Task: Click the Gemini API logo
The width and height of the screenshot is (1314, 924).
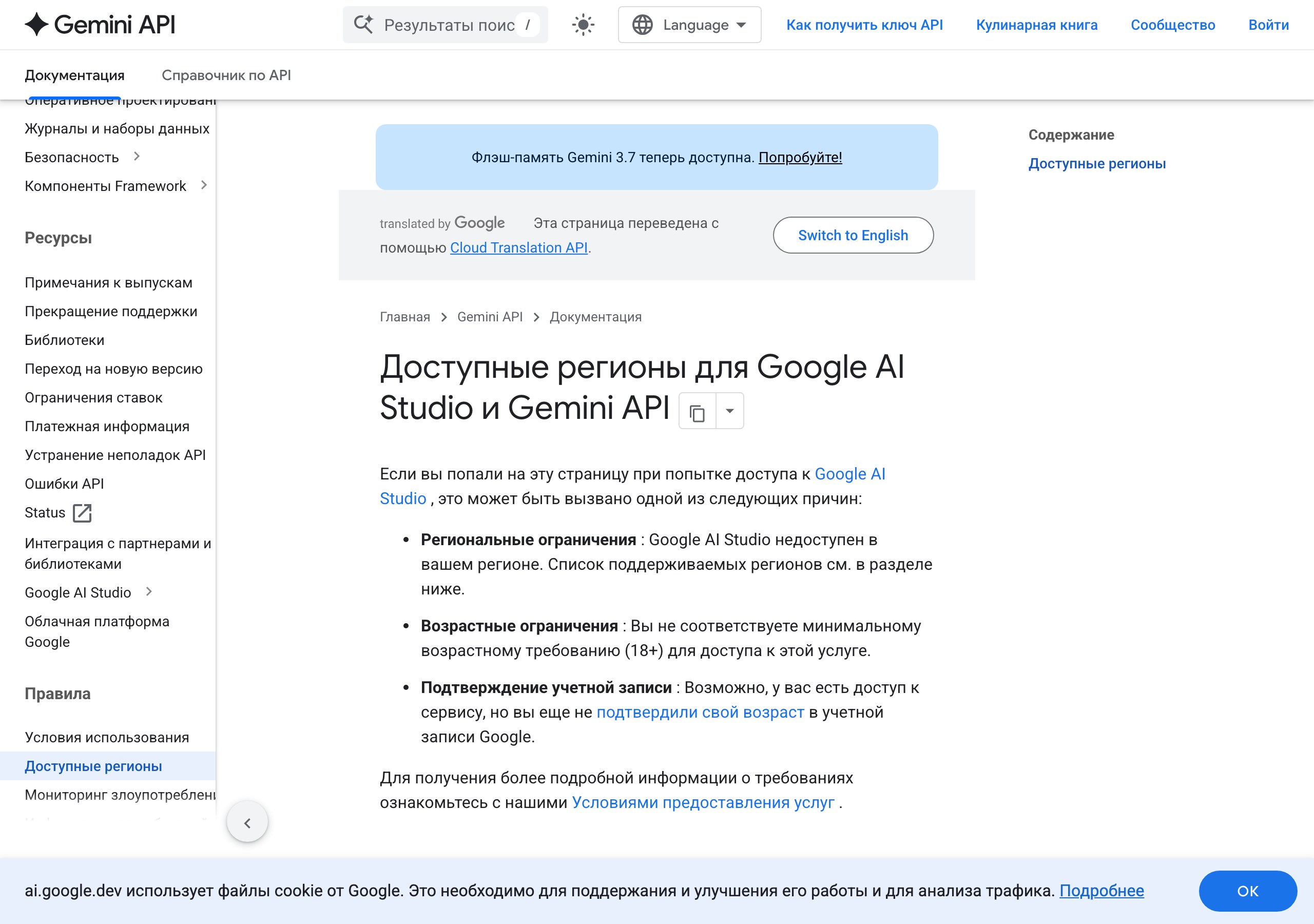Action: pyautogui.click(x=100, y=25)
